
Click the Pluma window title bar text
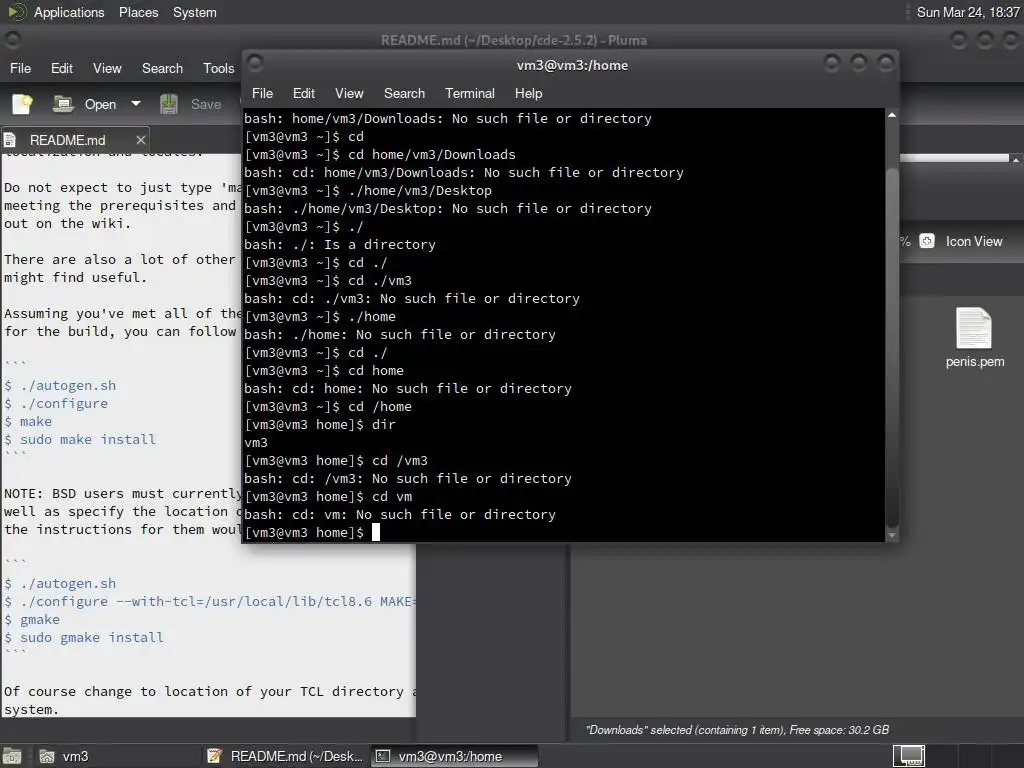(x=514, y=40)
